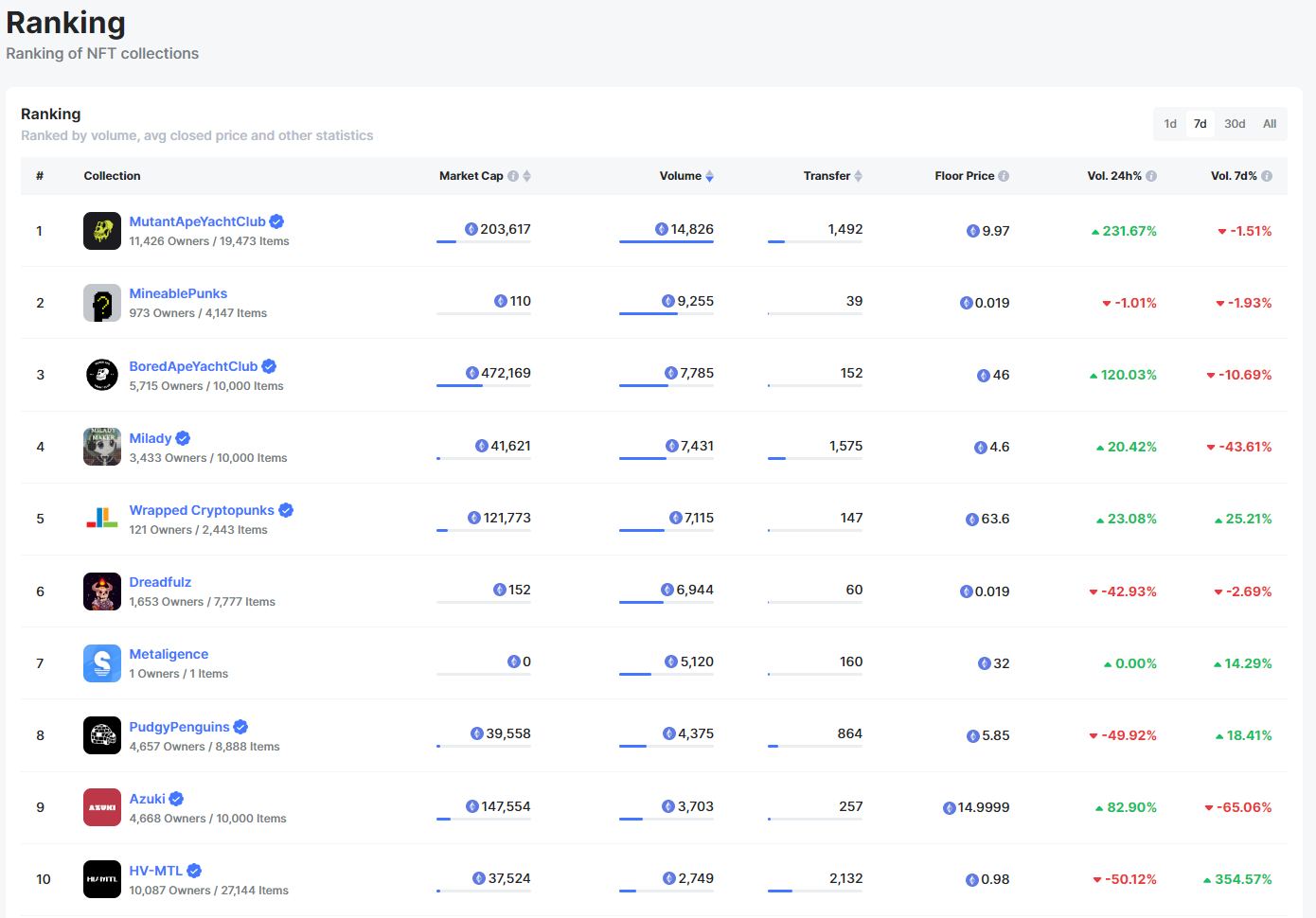The height and width of the screenshot is (918, 1316).
Task: Click verified badge next to MutantApeYachtClub
Action: [x=276, y=221]
